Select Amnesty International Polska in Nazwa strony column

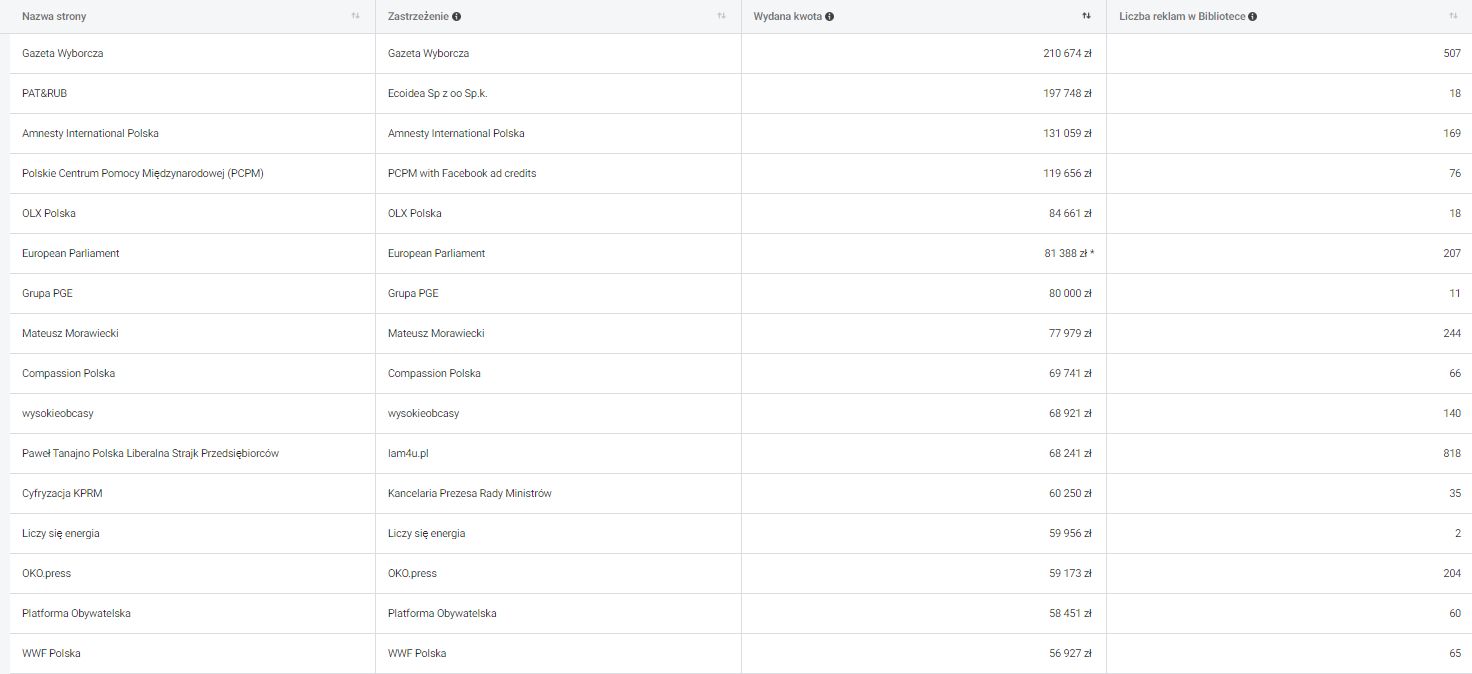click(x=90, y=133)
